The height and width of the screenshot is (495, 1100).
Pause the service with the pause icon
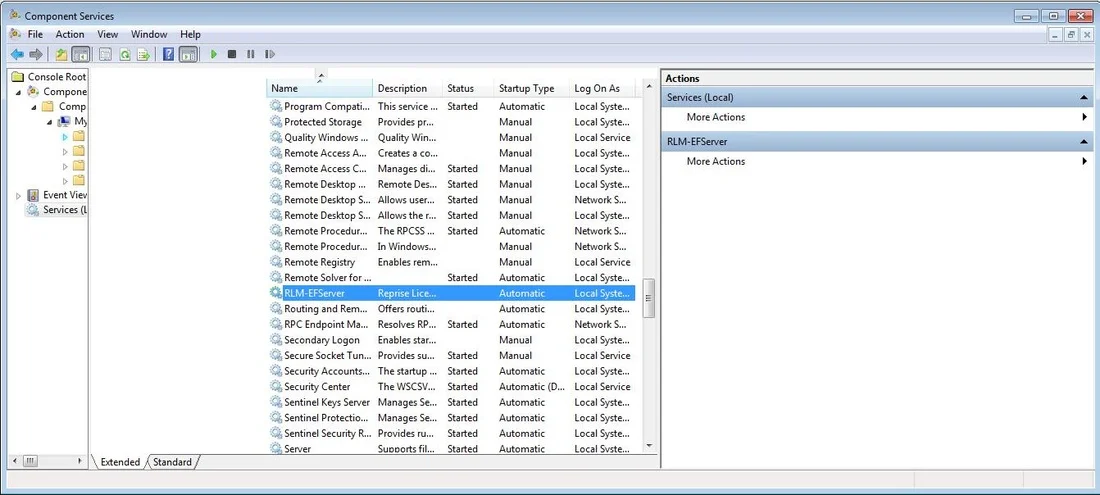click(x=250, y=54)
